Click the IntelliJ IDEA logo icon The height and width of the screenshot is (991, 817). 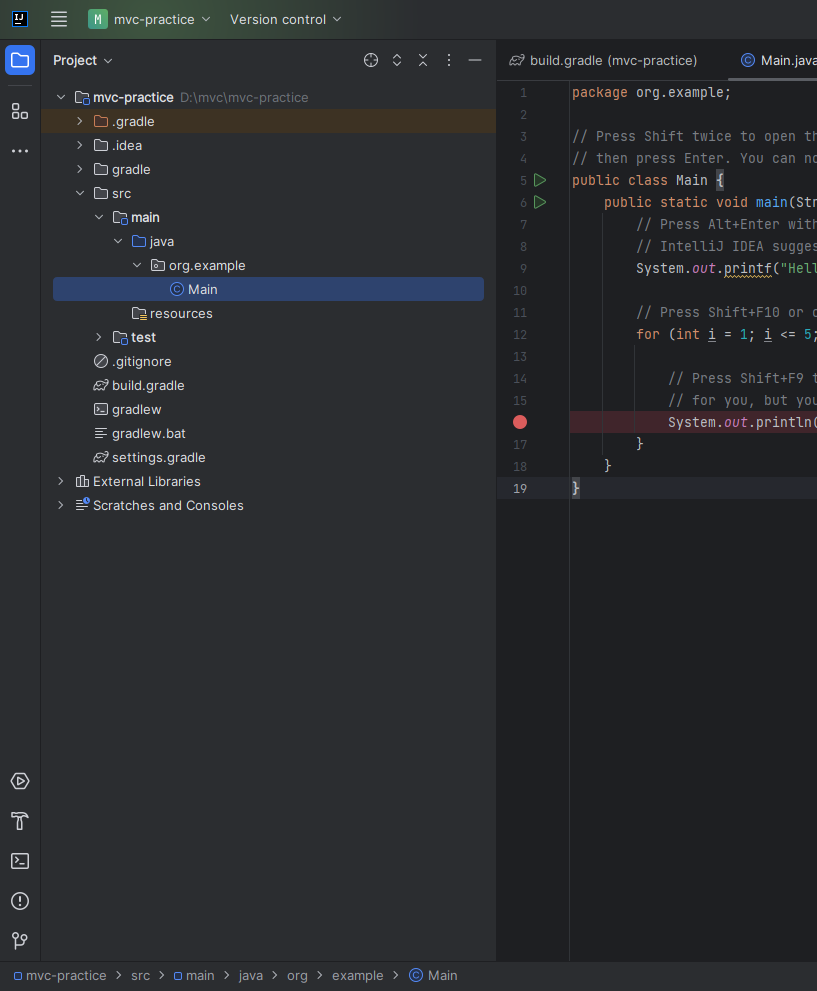[x=20, y=20]
